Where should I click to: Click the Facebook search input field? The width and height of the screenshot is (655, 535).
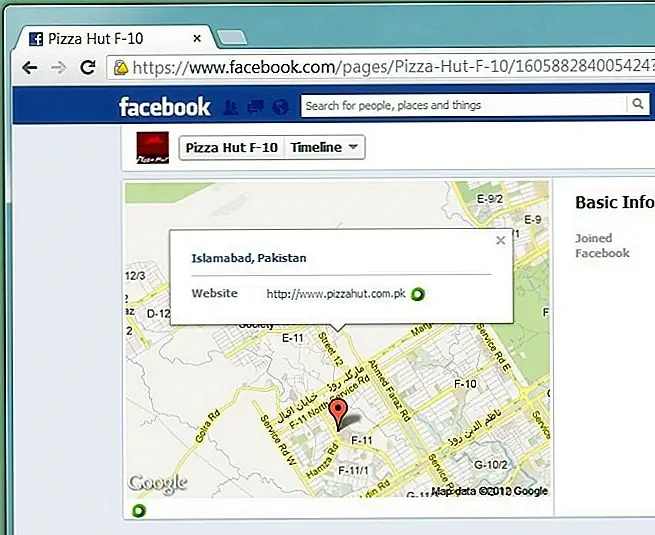click(465, 105)
